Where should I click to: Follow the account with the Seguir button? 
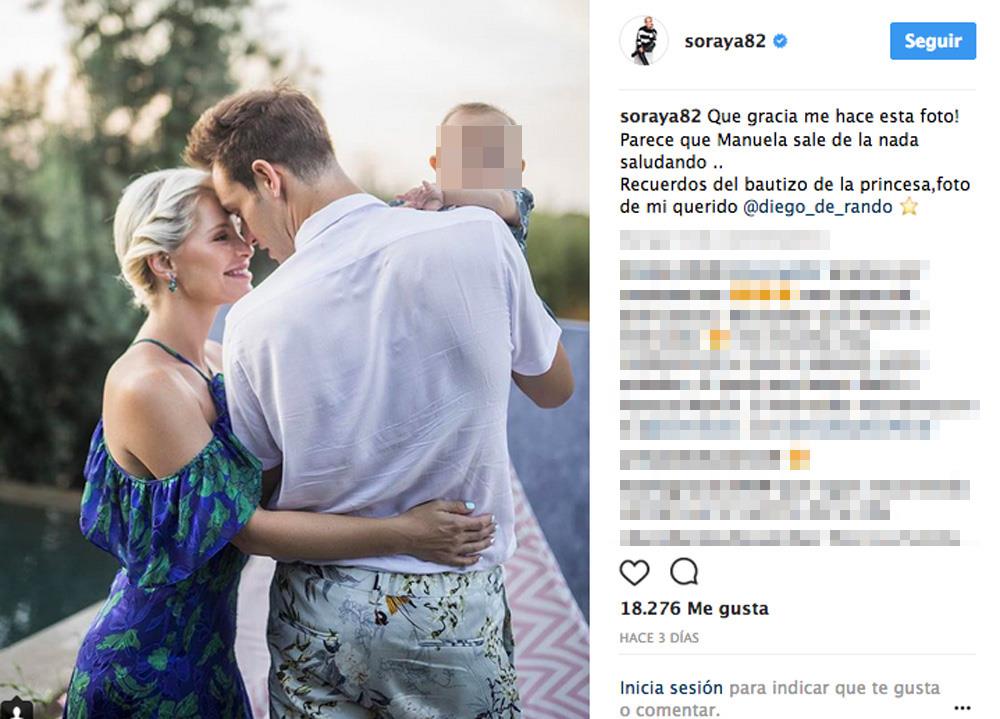[x=932, y=41]
